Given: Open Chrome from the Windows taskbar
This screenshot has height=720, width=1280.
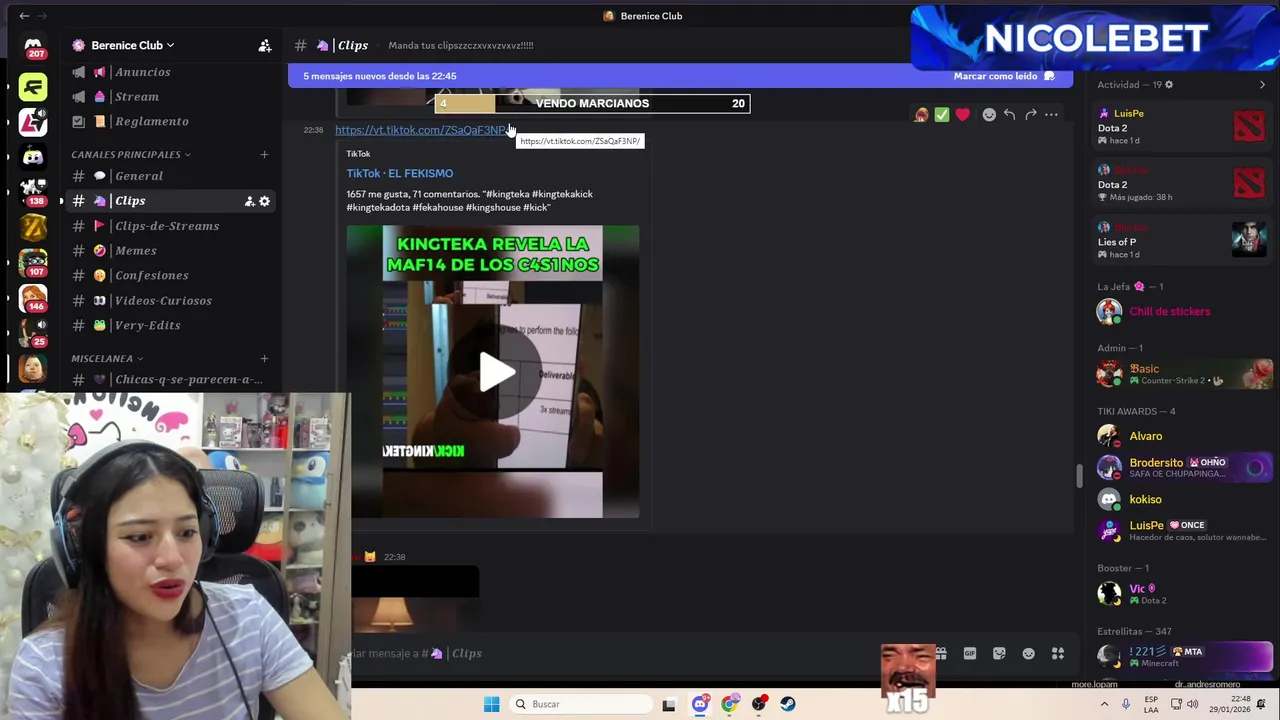Looking at the screenshot, I should (729, 704).
